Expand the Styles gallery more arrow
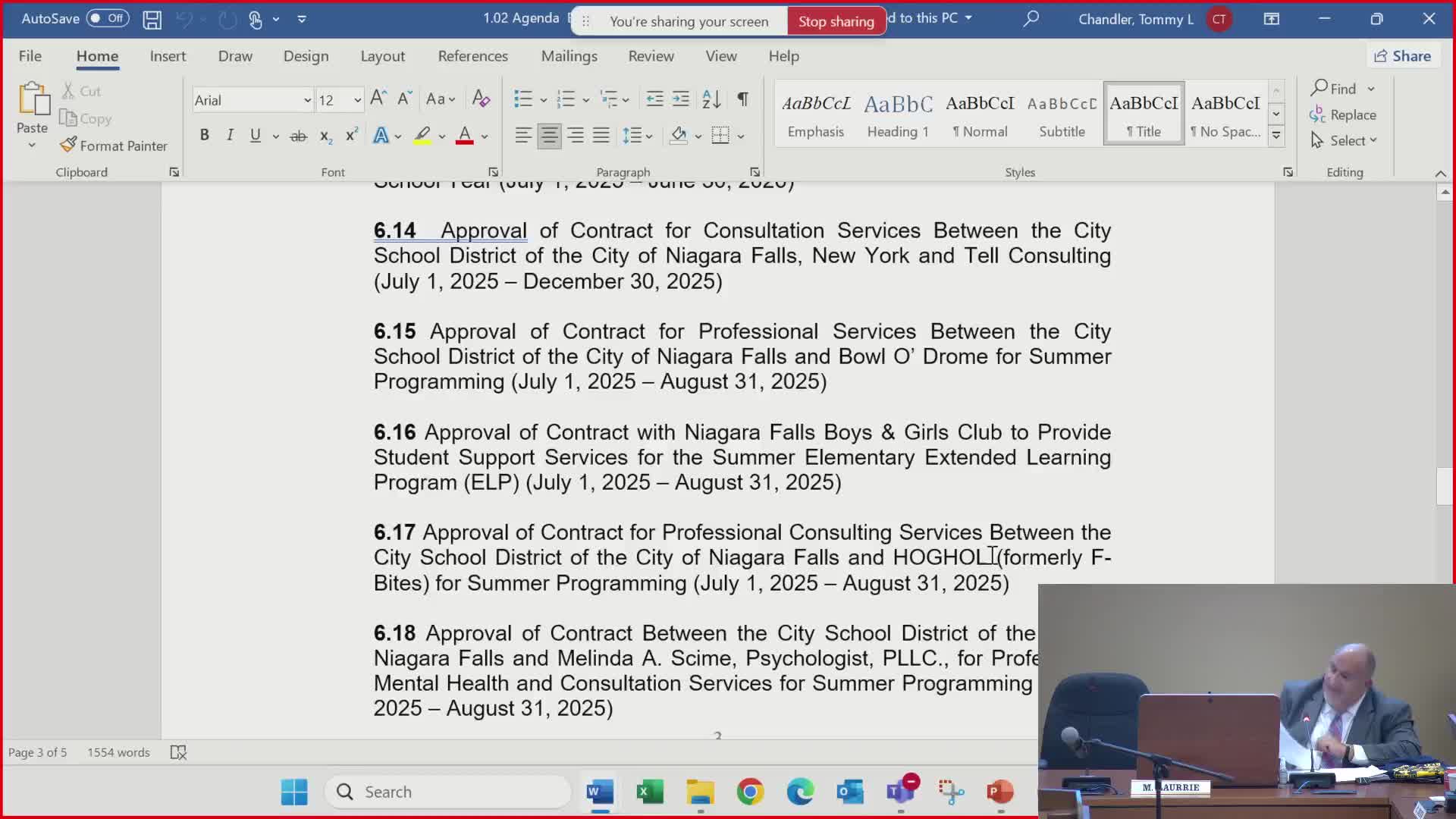Viewport: 1456px width, 819px height. click(x=1276, y=136)
